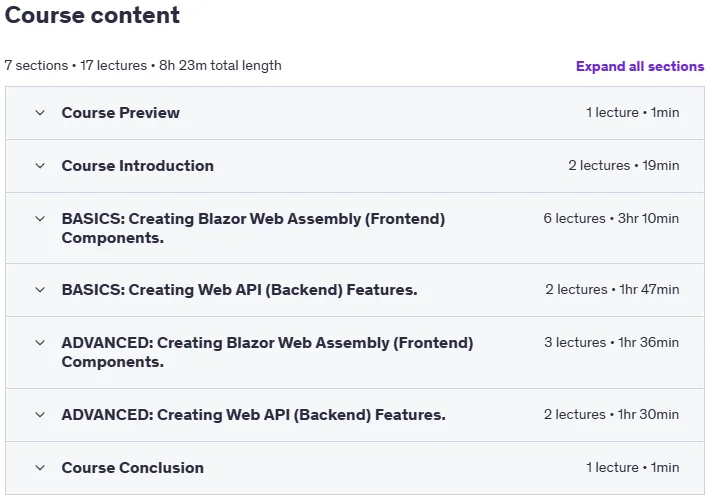Click the 3 lectures 1hr 36min label

pyautogui.click(x=611, y=342)
